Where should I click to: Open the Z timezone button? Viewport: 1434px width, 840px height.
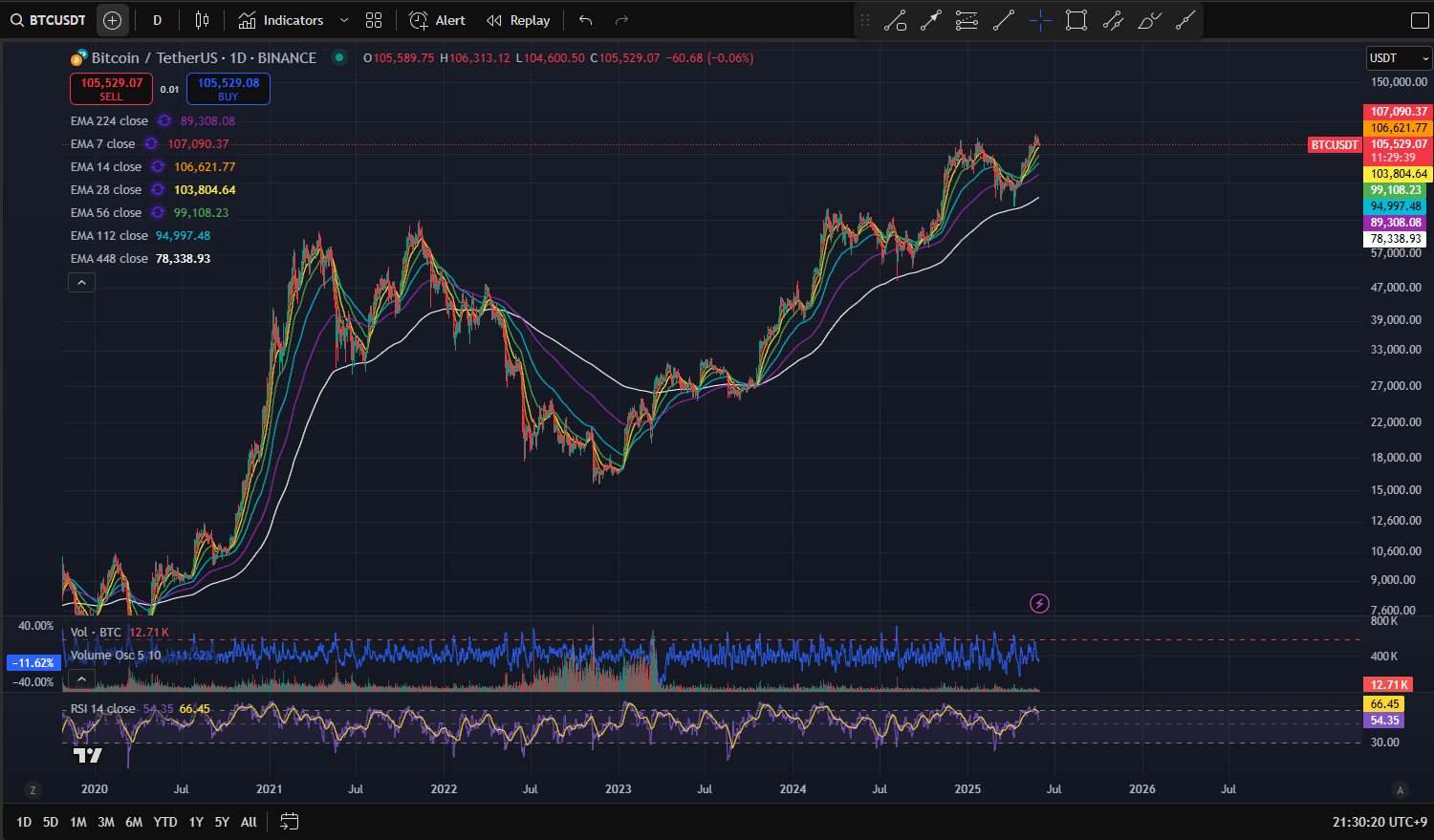coord(33,789)
